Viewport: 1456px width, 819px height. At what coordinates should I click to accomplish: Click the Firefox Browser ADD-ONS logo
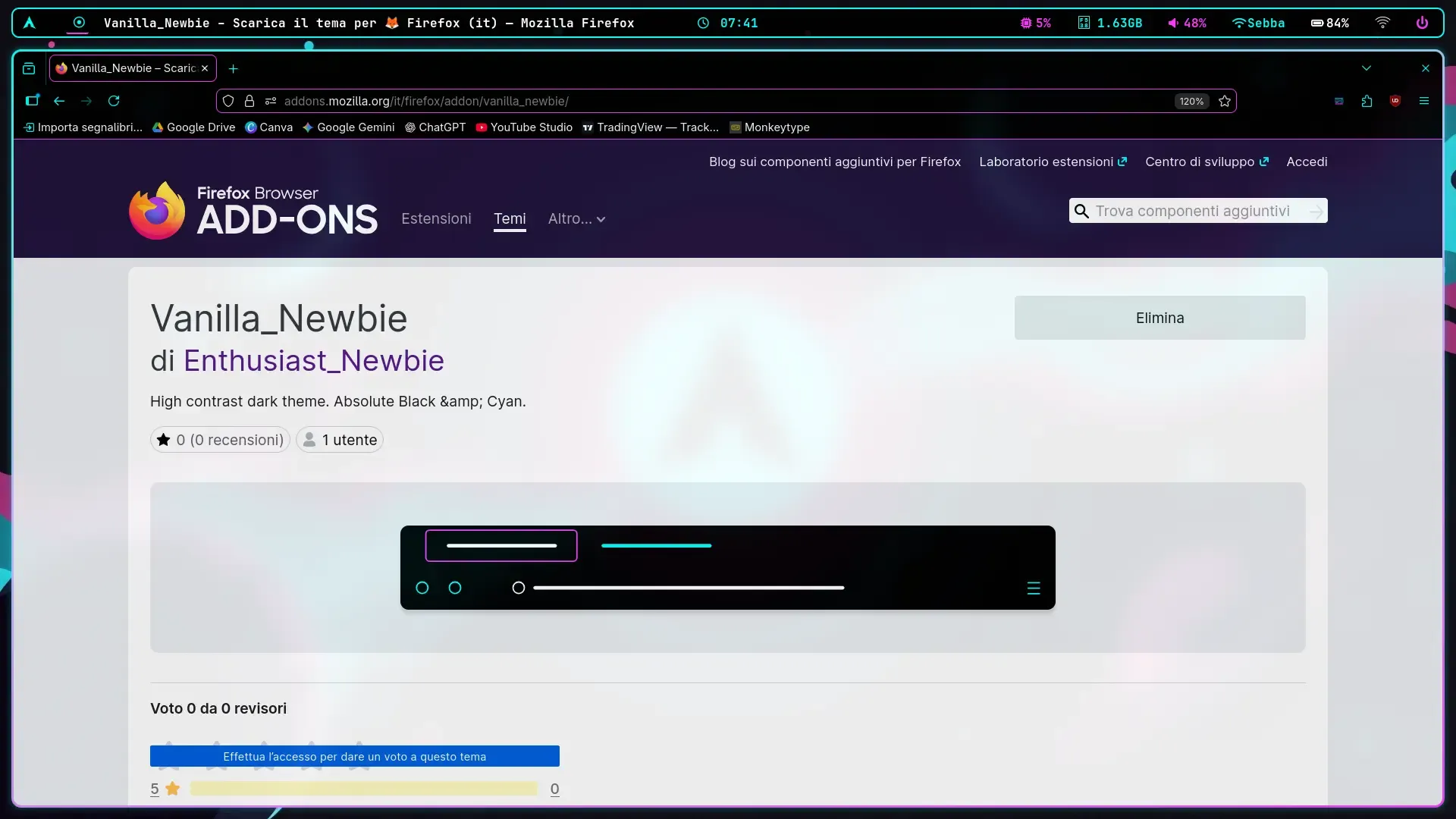(253, 209)
